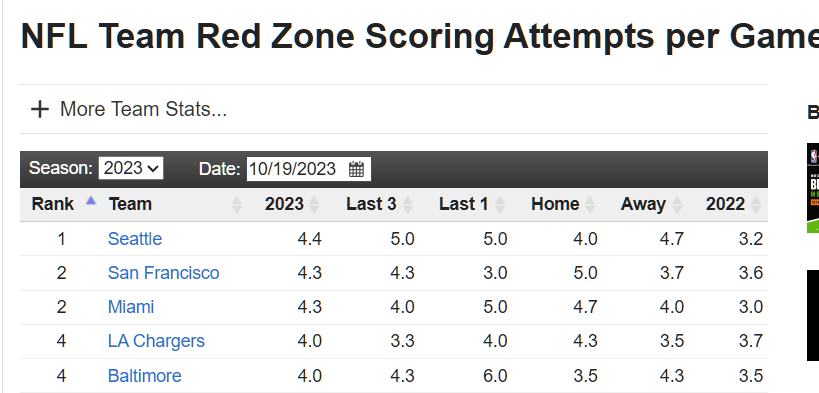Click the NBA betting ad thumbnail

(813, 188)
